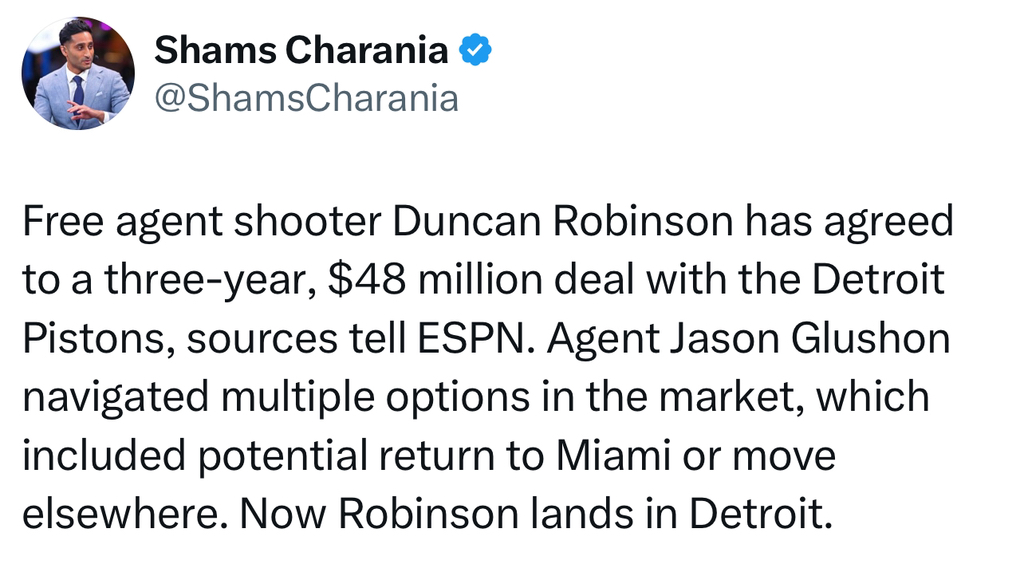
Task: Click Shams Charania's profile avatar photo
Action: [78, 74]
